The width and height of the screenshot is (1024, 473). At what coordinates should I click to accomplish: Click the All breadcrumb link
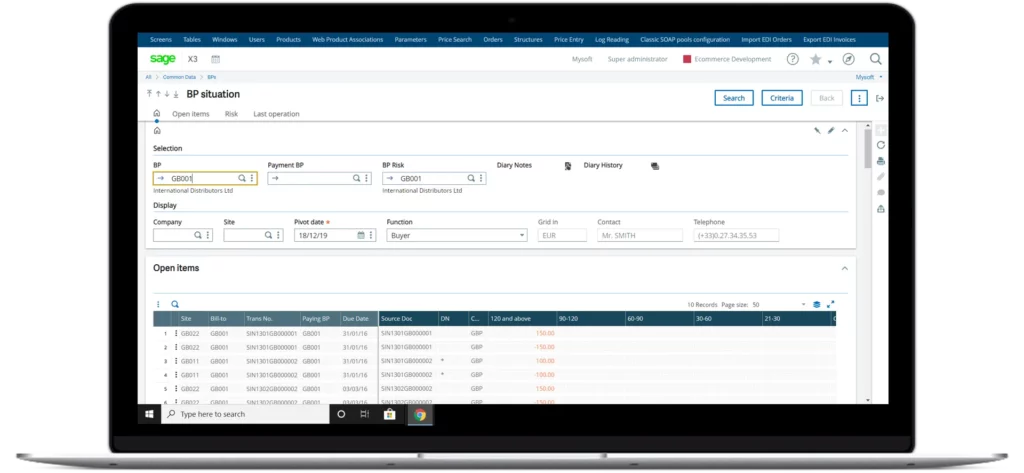[149, 77]
